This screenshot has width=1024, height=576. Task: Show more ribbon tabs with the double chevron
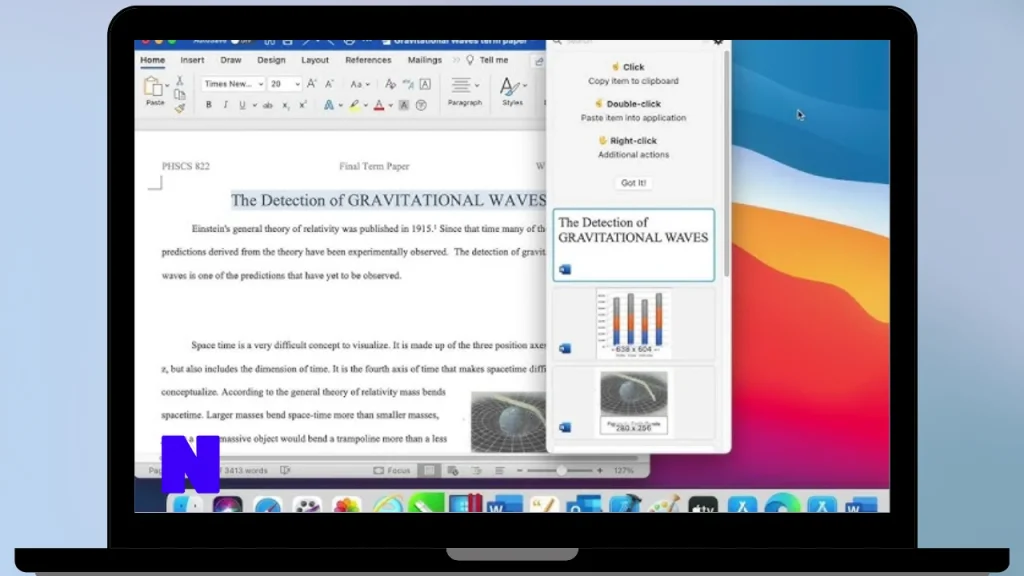(x=456, y=60)
